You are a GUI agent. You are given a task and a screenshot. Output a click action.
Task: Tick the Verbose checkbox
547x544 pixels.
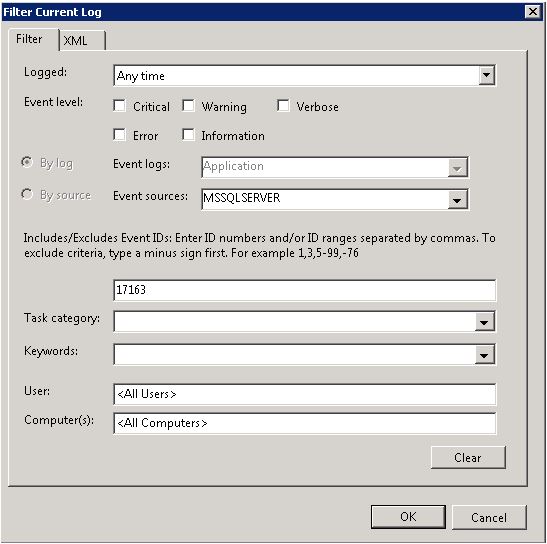click(283, 106)
